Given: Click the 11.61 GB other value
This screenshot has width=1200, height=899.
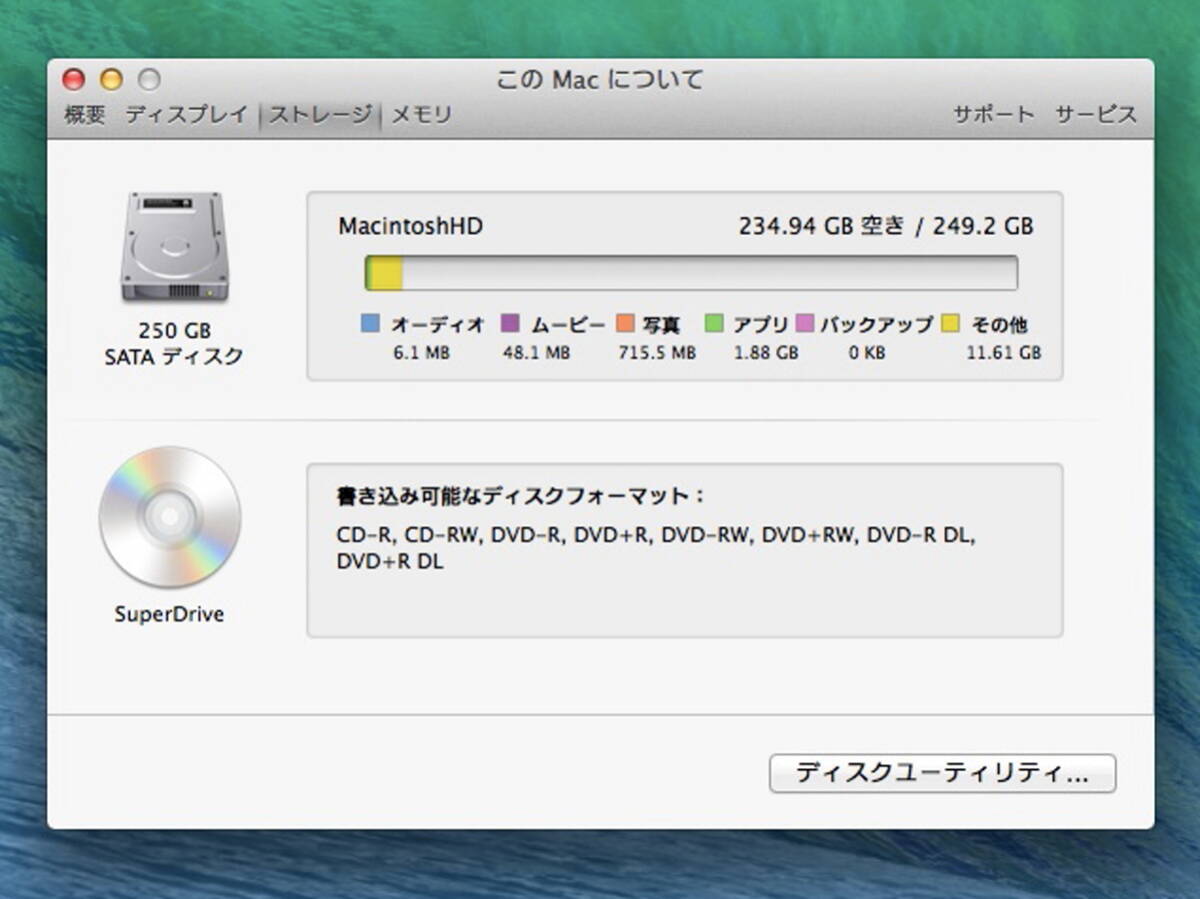Looking at the screenshot, I should 1004,353.
